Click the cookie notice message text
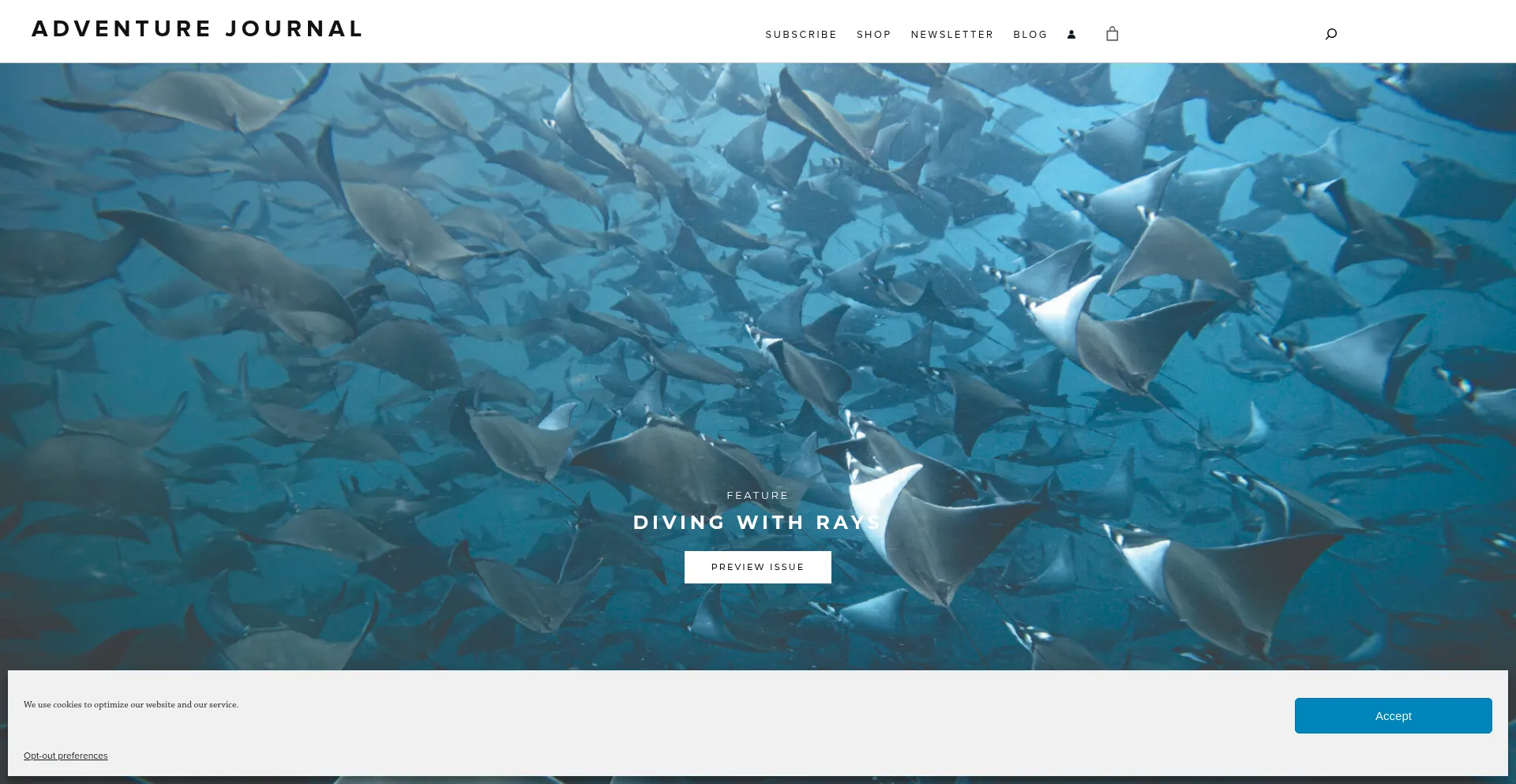Screen dimensions: 1516x784 (x=131, y=704)
